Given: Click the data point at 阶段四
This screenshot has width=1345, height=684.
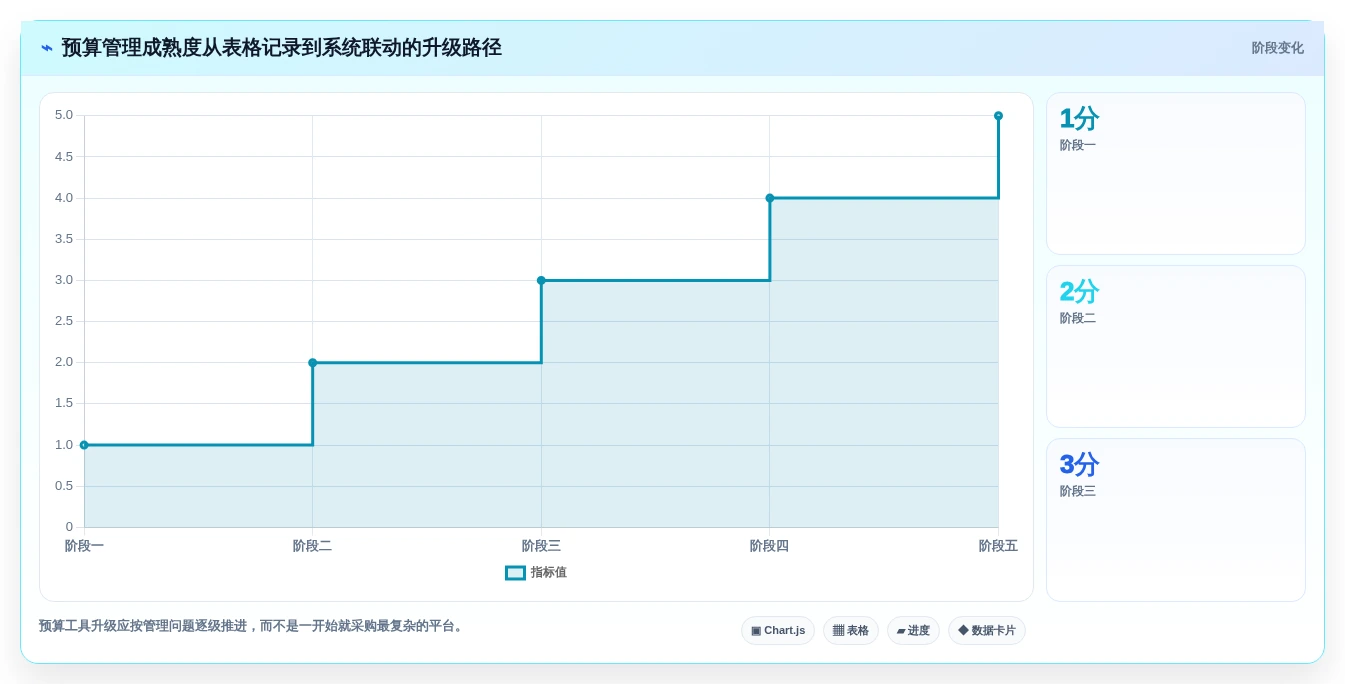Looking at the screenshot, I should (770, 198).
